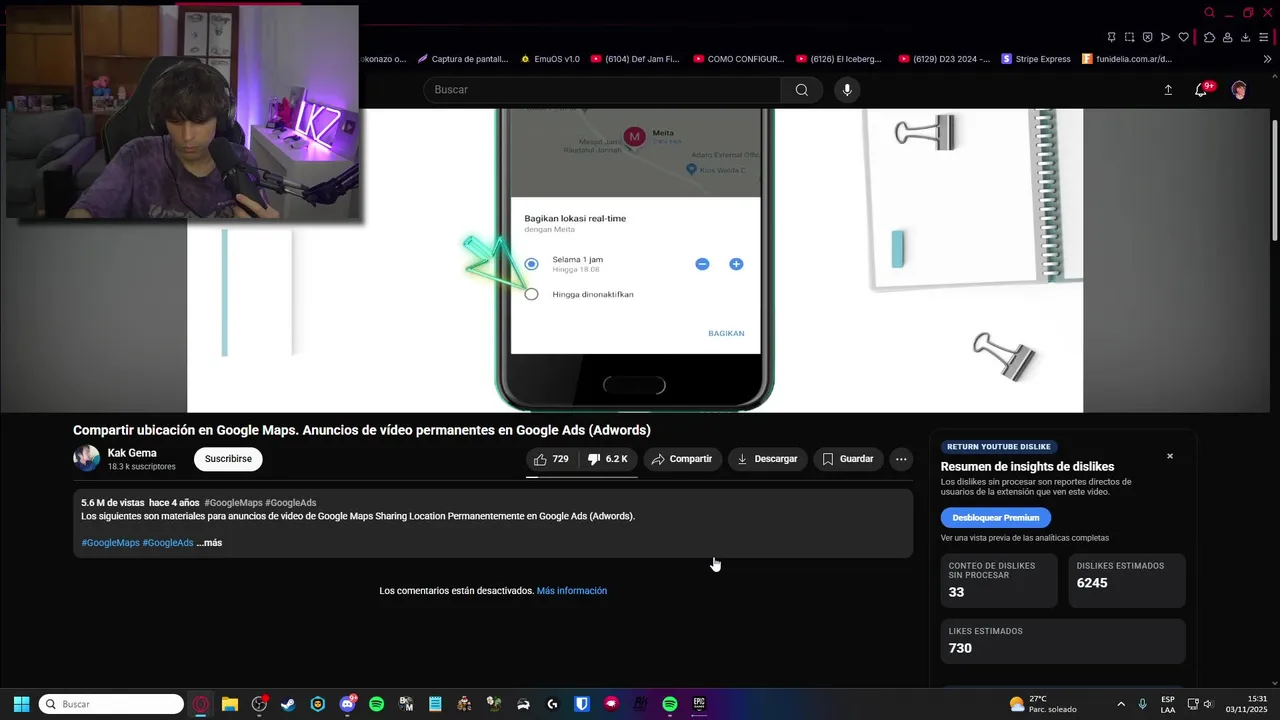Close the Return YouTube Dislike panel
1280x720 pixels.
pos(1170,456)
